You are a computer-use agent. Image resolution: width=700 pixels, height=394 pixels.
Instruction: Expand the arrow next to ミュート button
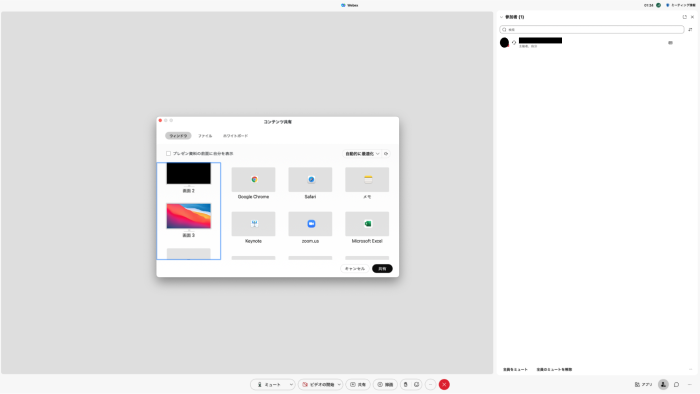tap(291, 384)
